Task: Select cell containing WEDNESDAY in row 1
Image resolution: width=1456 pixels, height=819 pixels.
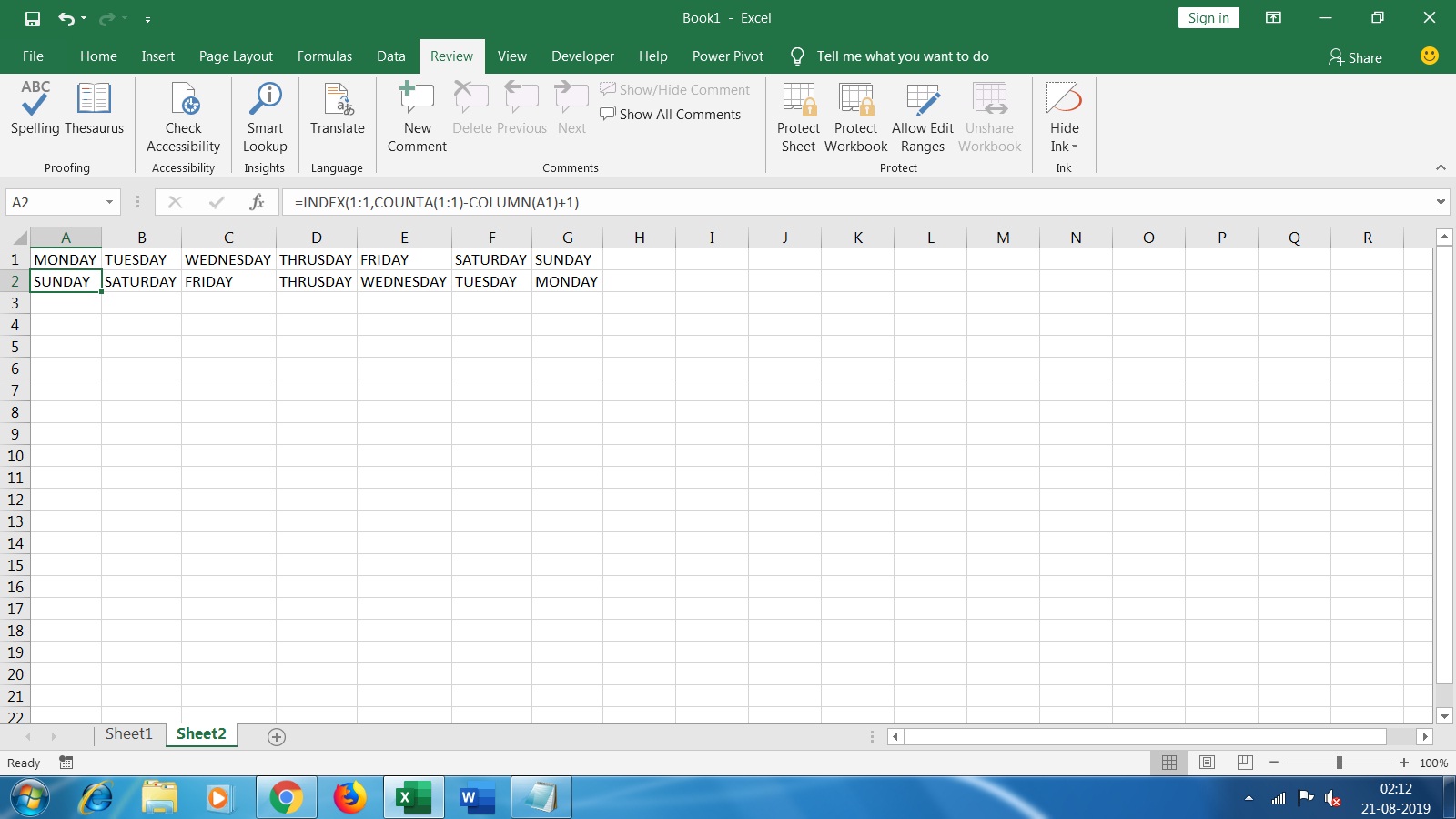Action: pyautogui.click(x=228, y=259)
